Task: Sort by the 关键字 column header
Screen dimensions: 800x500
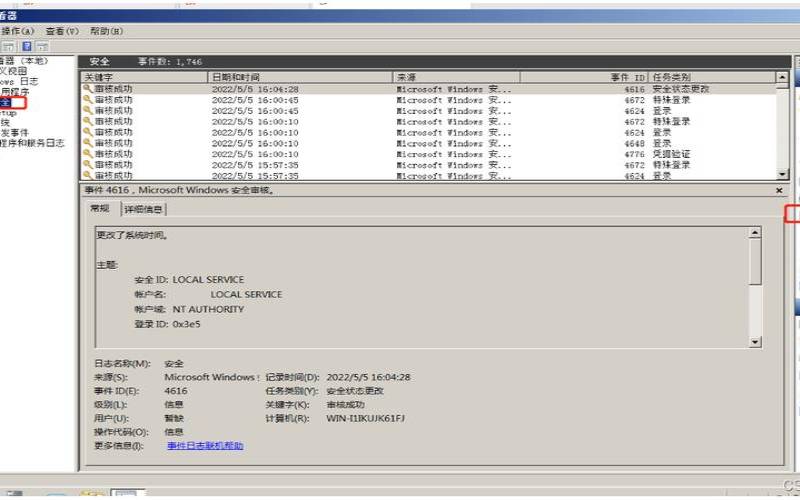Action: [x=100, y=77]
